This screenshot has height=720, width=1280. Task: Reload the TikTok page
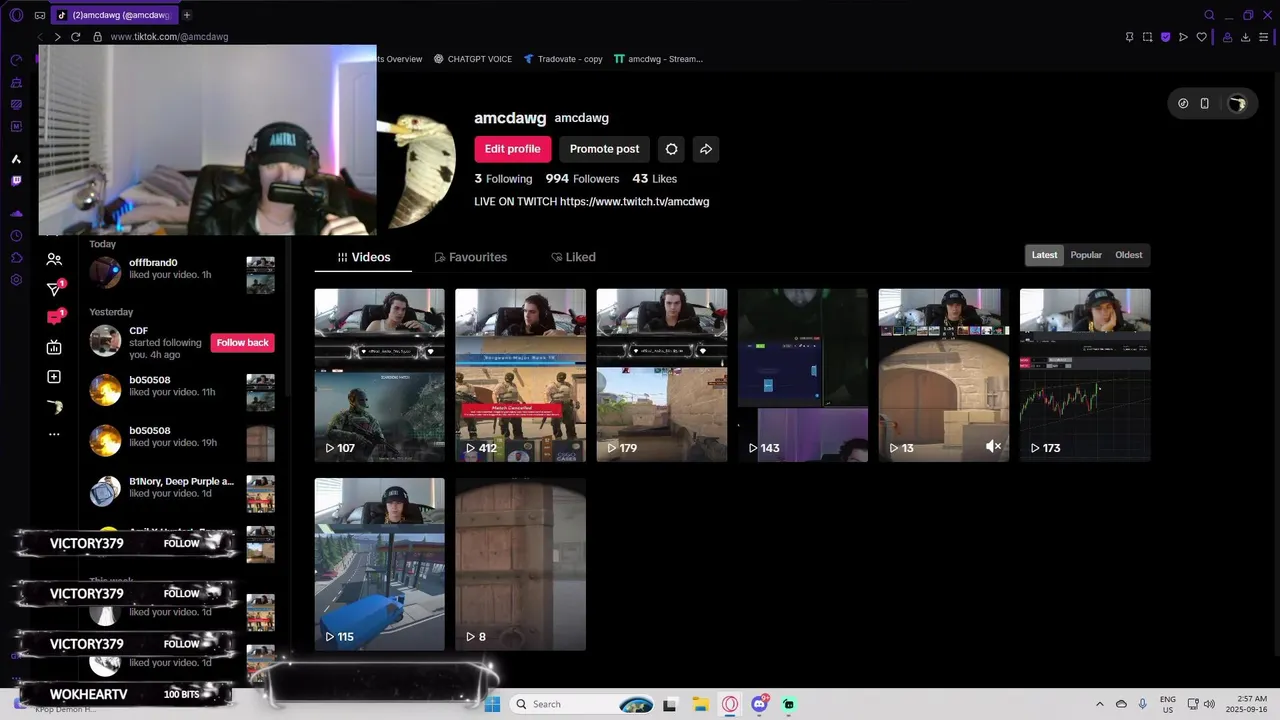click(x=75, y=37)
